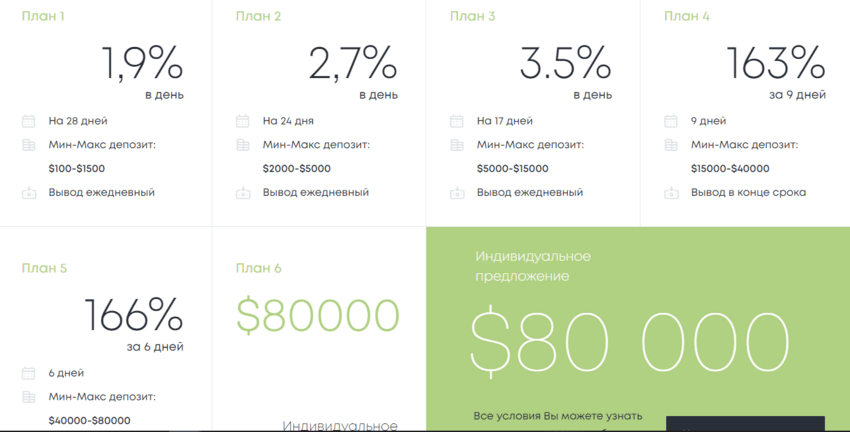
Task: Open the План 3 heading
Action: [473, 16]
